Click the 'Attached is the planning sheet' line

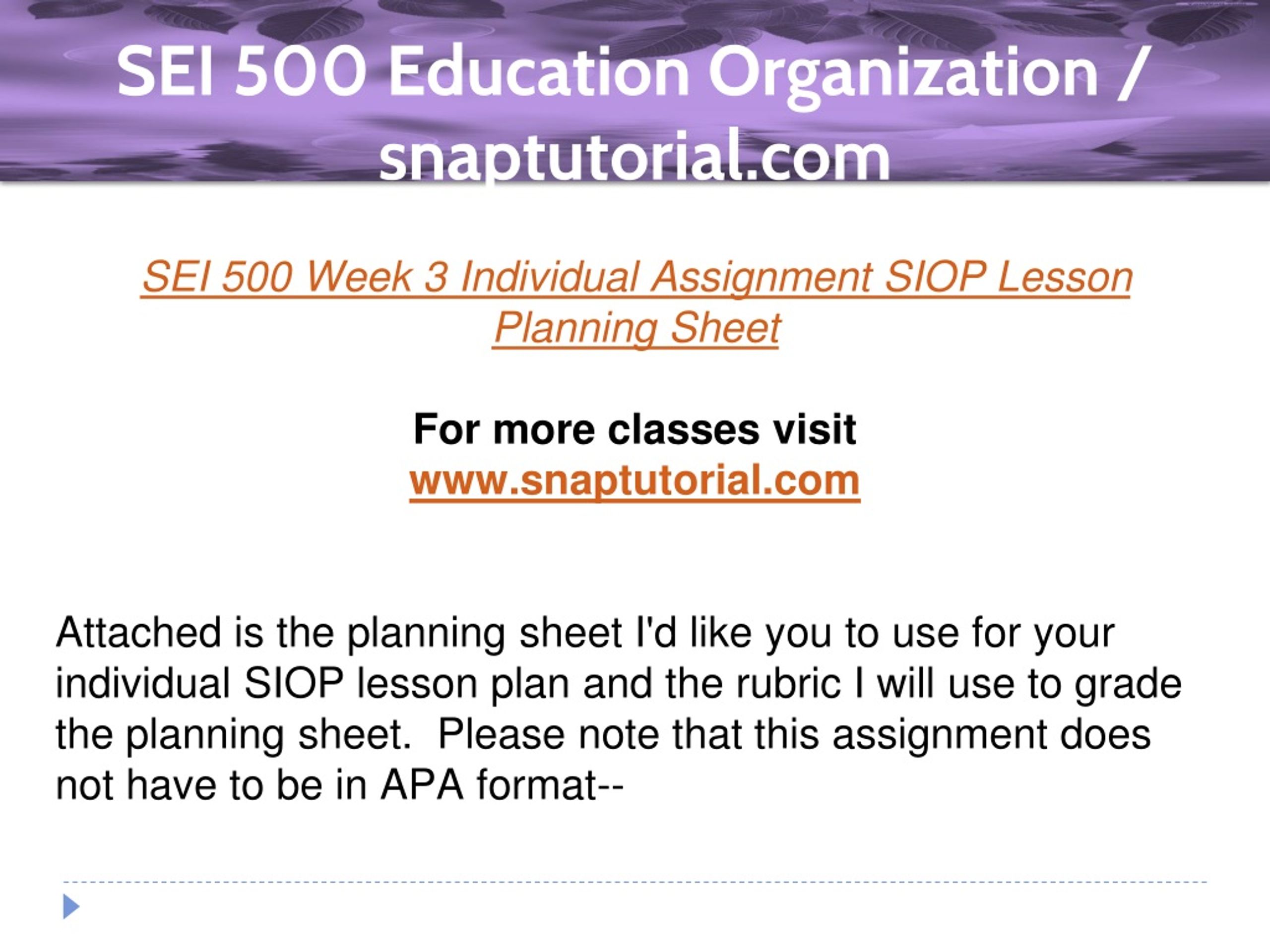(x=585, y=634)
